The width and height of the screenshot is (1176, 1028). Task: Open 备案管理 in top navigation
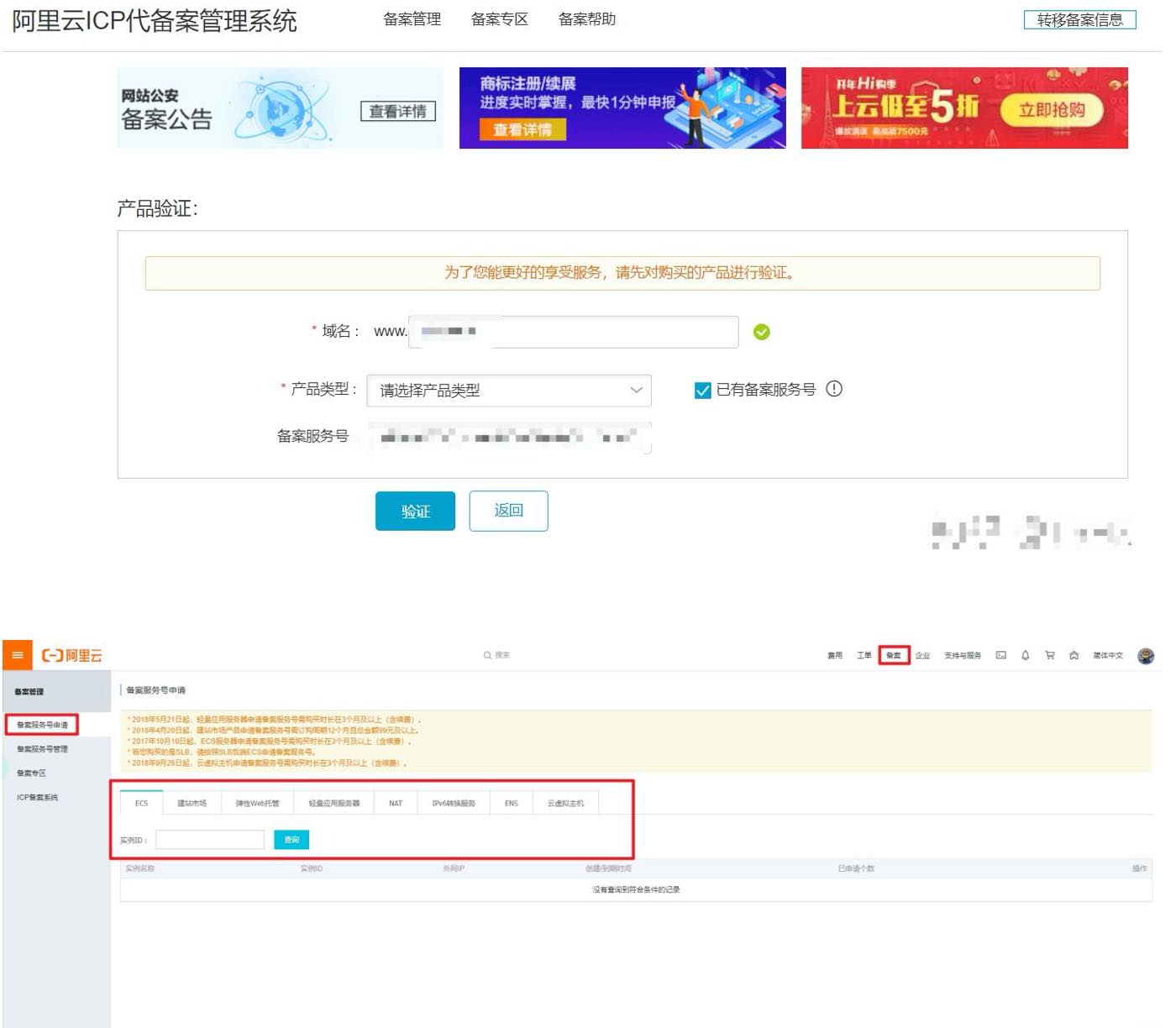(412, 19)
